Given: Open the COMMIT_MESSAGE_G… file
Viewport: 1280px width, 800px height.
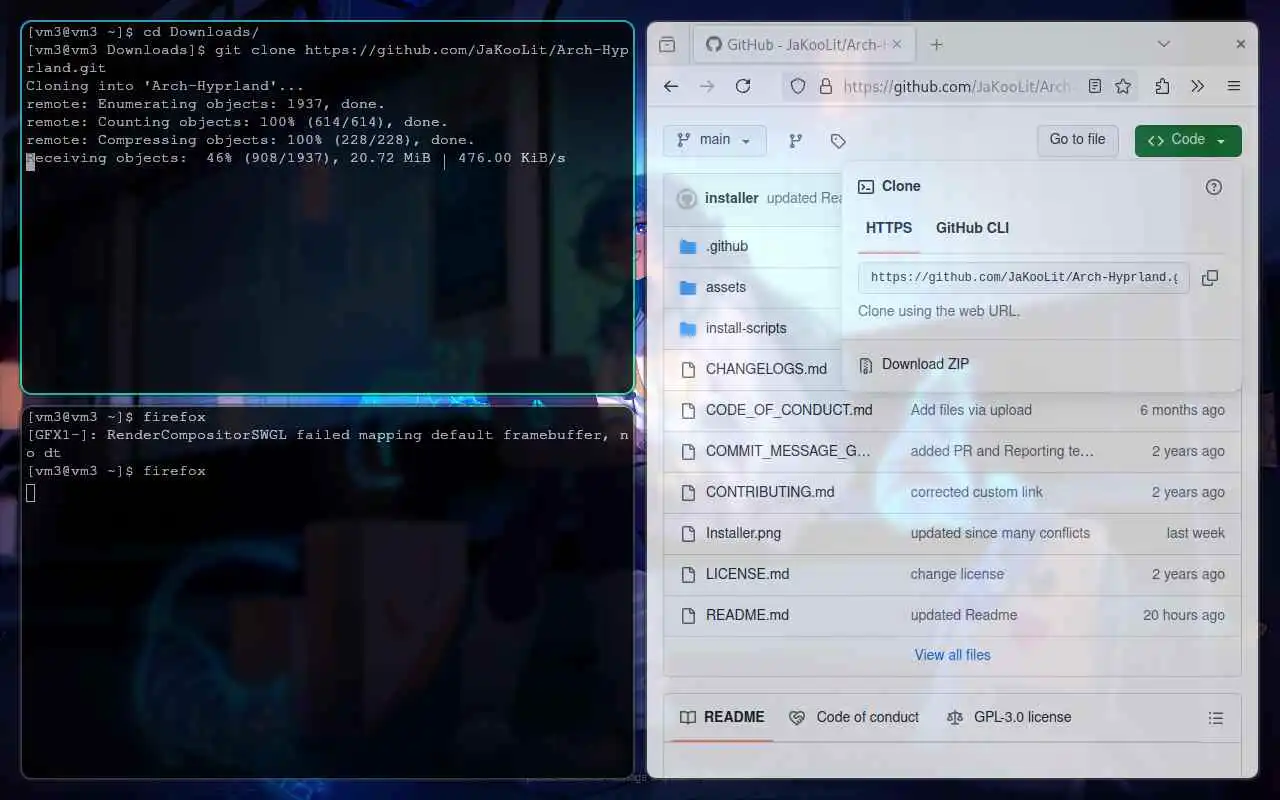Looking at the screenshot, I should click(x=788, y=451).
